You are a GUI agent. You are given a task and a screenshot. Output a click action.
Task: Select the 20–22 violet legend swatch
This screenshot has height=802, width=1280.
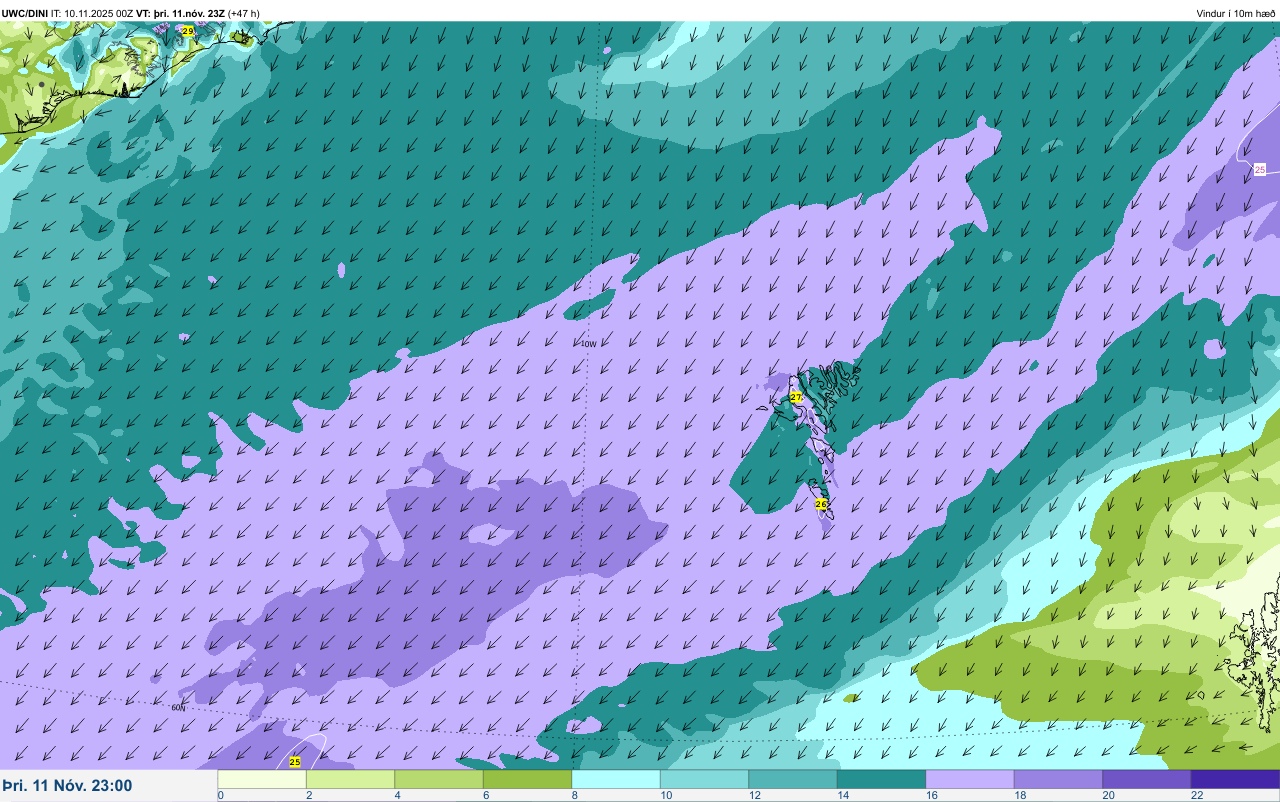coord(1147,779)
